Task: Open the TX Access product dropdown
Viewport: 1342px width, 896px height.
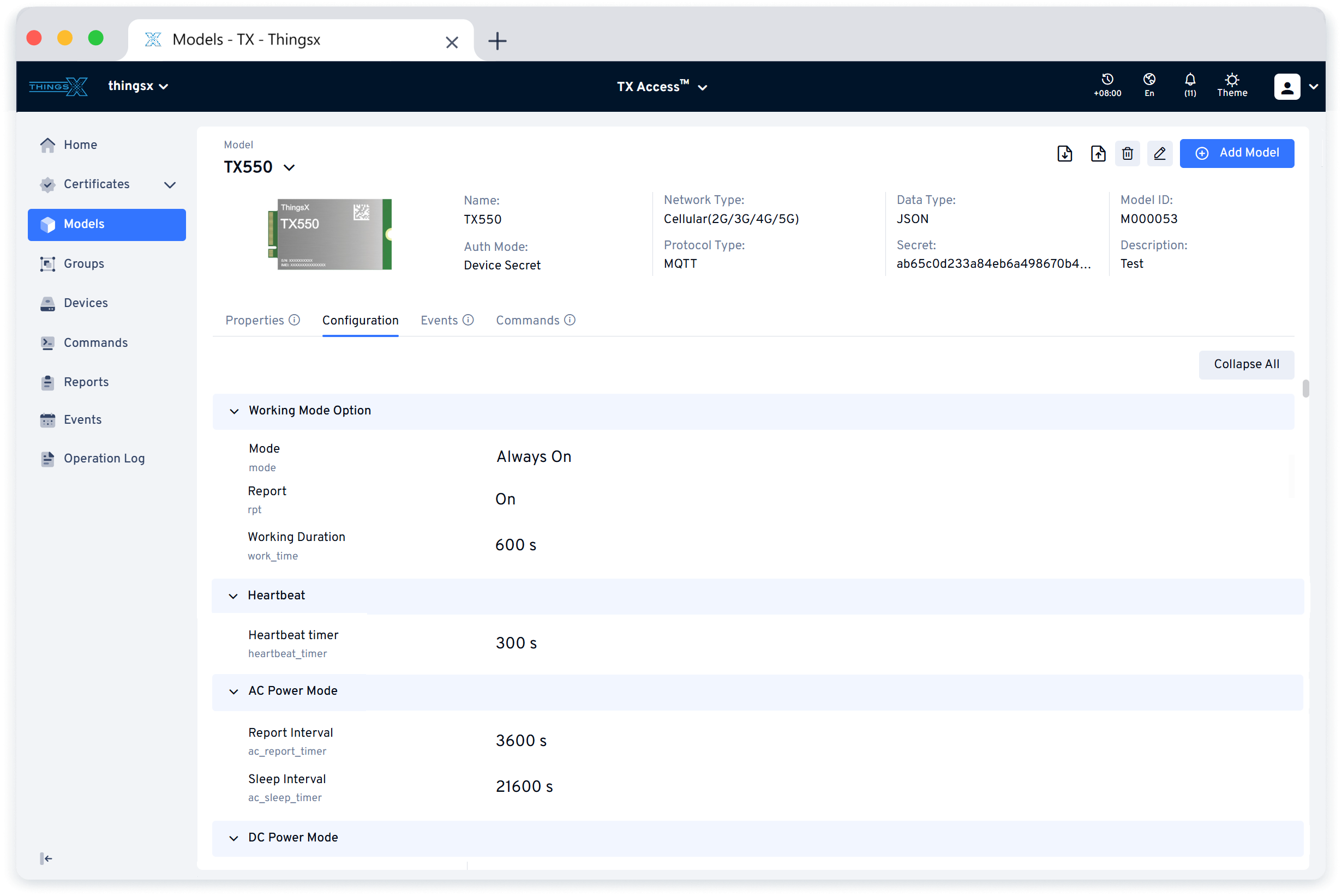Action: click(662, 86)
